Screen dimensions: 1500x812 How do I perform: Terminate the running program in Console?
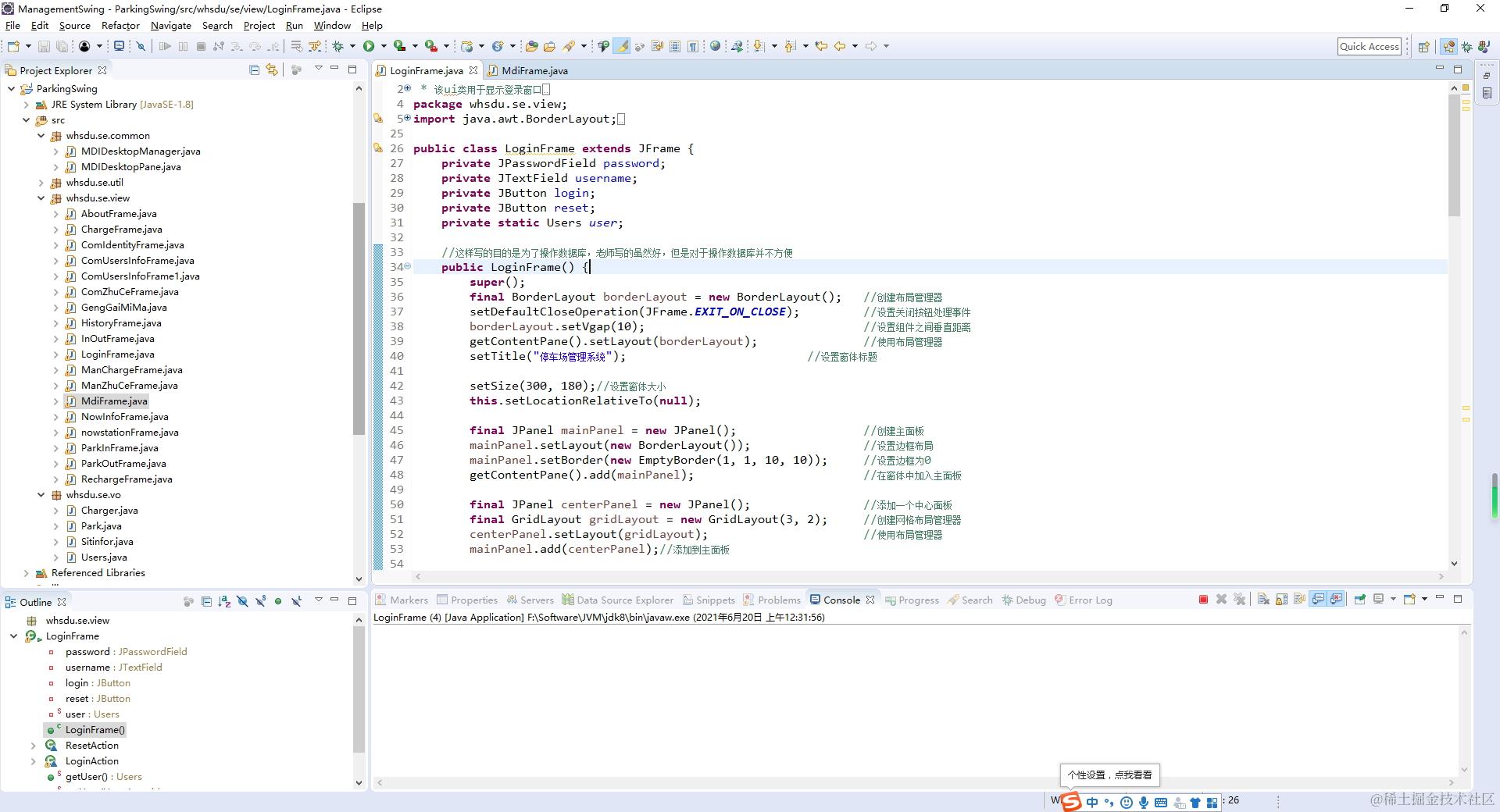[1203, 600]
